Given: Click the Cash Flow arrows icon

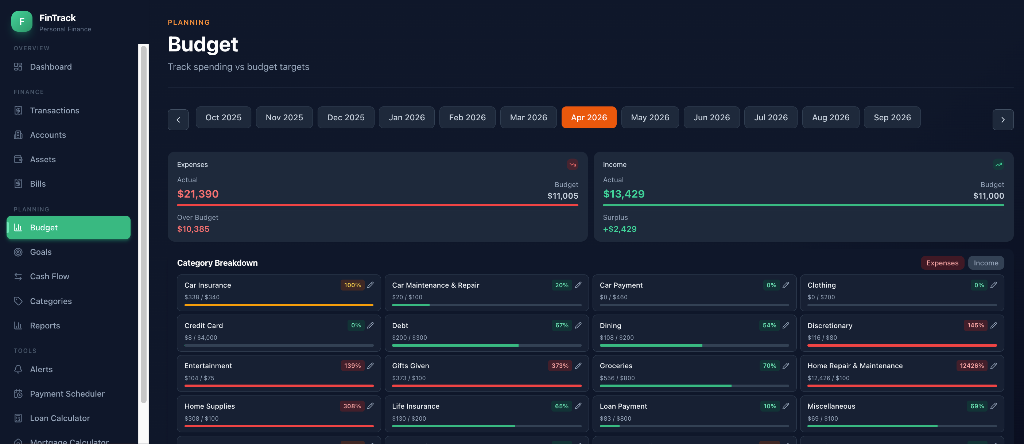Looking at the screenshot, I should click(x=18, y=276).
